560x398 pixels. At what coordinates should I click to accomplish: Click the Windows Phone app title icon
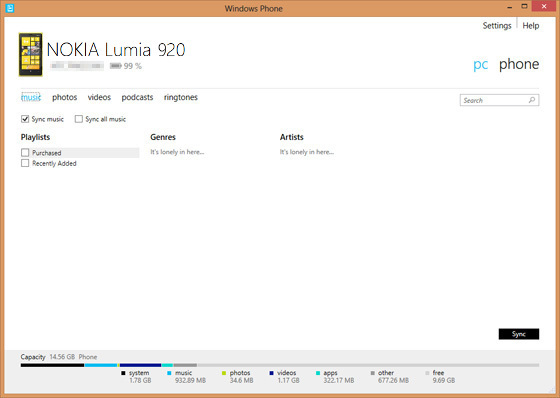pyautogui.click(x=10, y=8)
